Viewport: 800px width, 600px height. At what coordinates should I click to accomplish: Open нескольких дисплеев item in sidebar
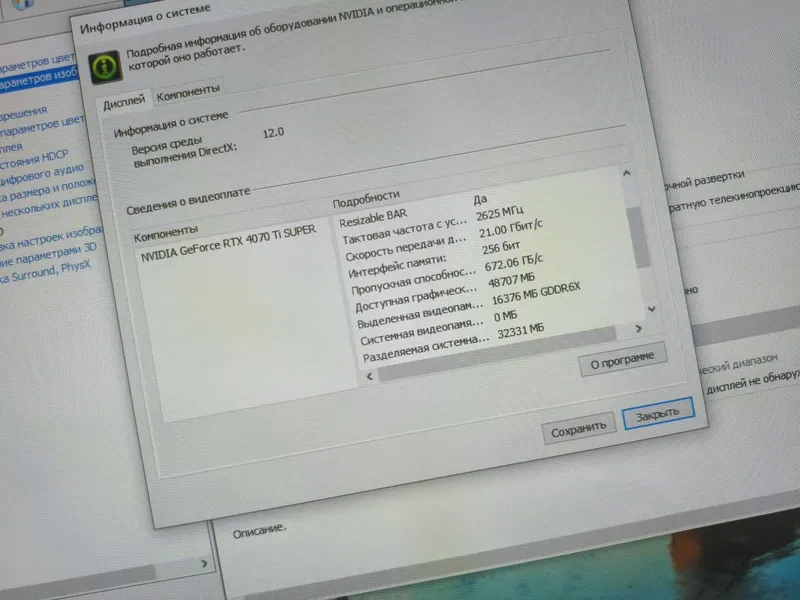49,205
